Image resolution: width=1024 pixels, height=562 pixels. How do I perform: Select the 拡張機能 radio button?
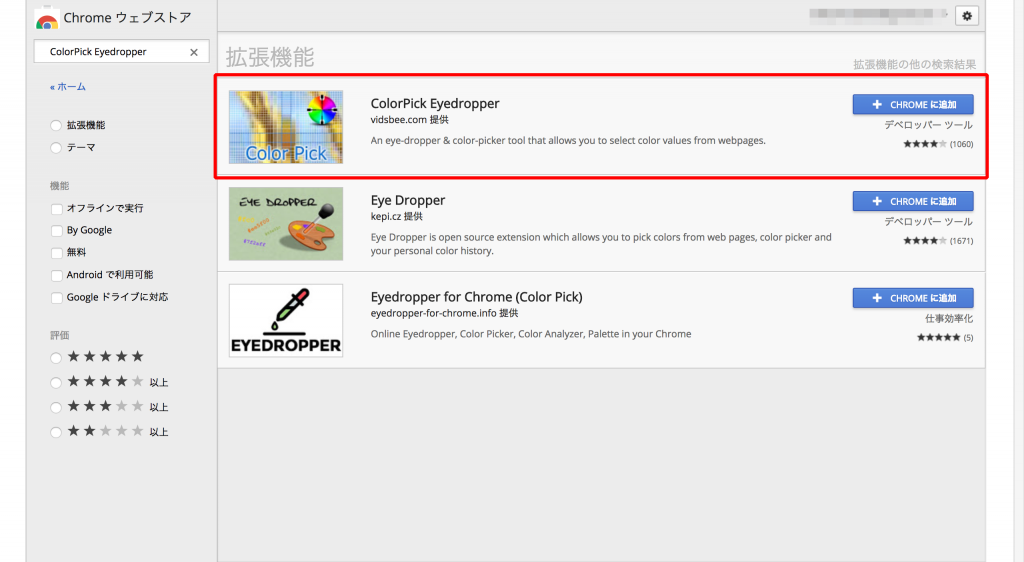click(56, 125)
